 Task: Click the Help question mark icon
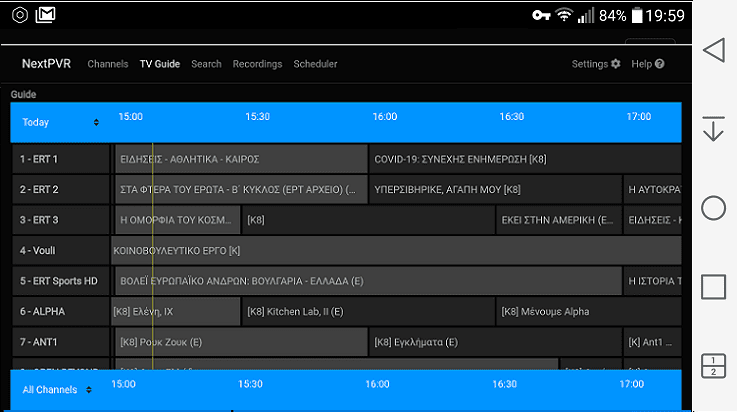(659, 64)
